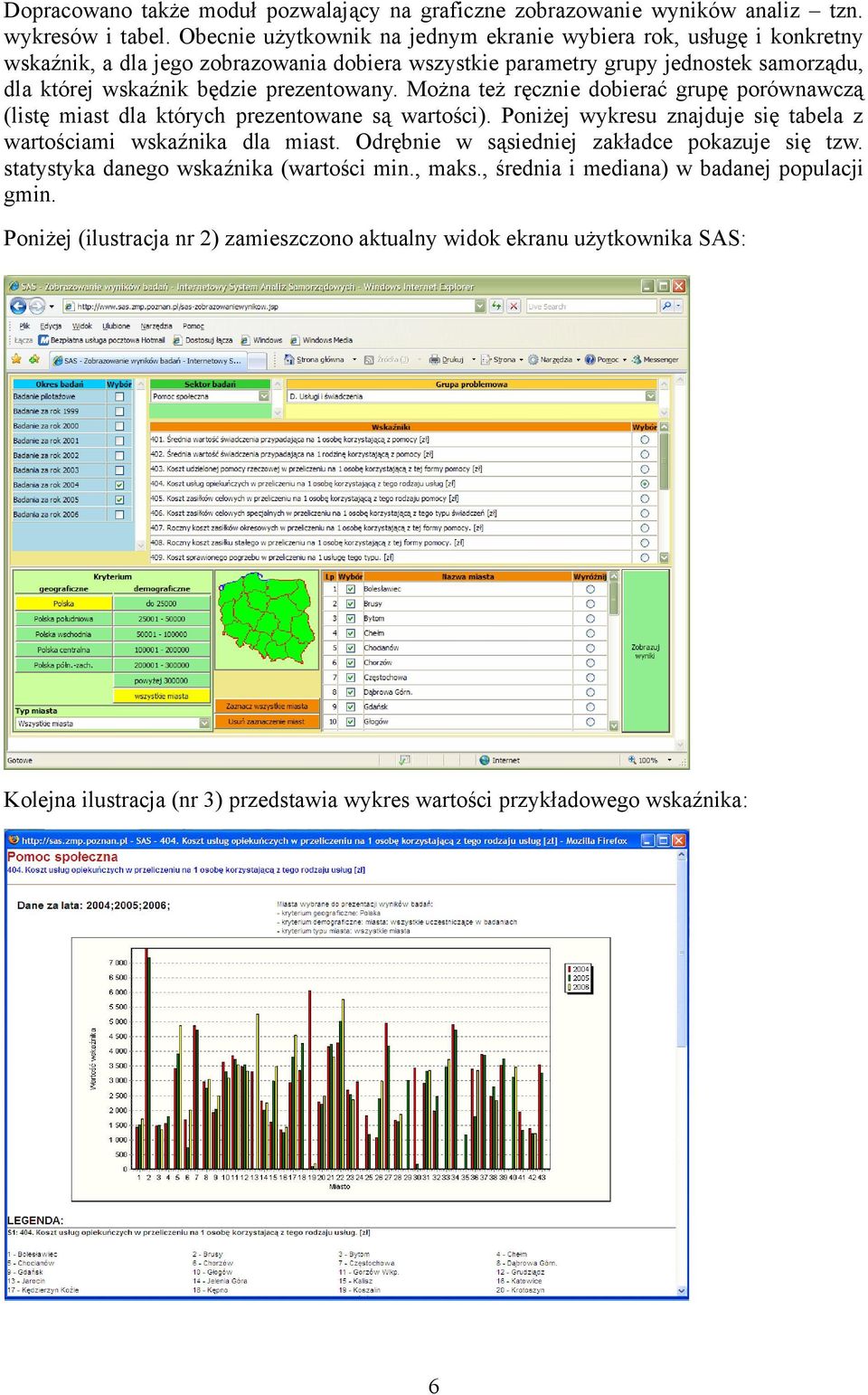Stop loading with the red X icon
868x1395 pixels.
click(x=514, y=306)
